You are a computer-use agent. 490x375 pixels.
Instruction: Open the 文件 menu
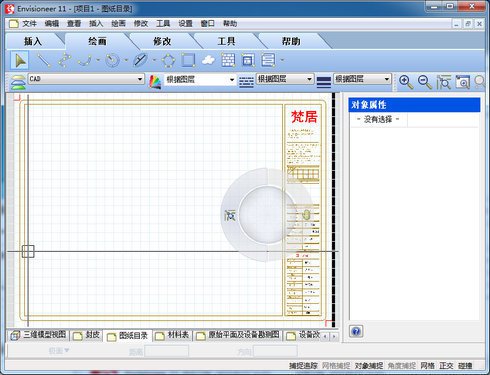tap(29, 24)
